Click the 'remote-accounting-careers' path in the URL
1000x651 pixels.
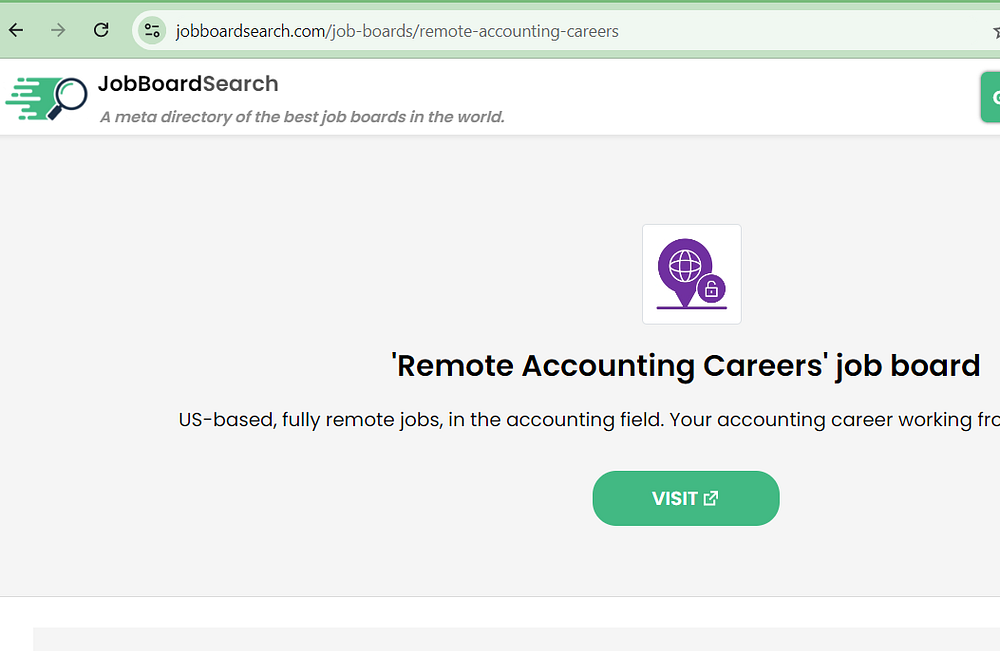point(518,31)
